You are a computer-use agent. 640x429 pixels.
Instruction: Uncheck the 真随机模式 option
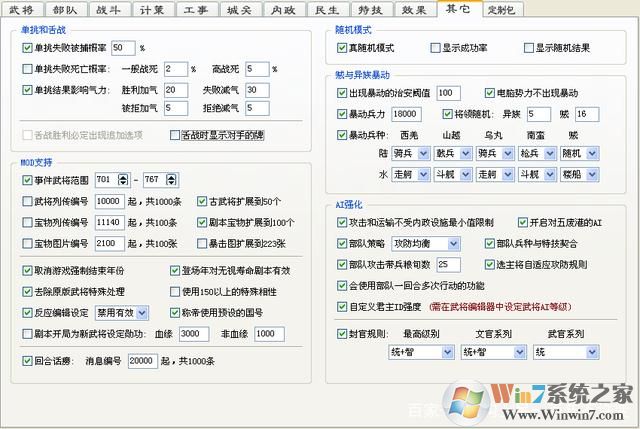[x=343, y=47]
